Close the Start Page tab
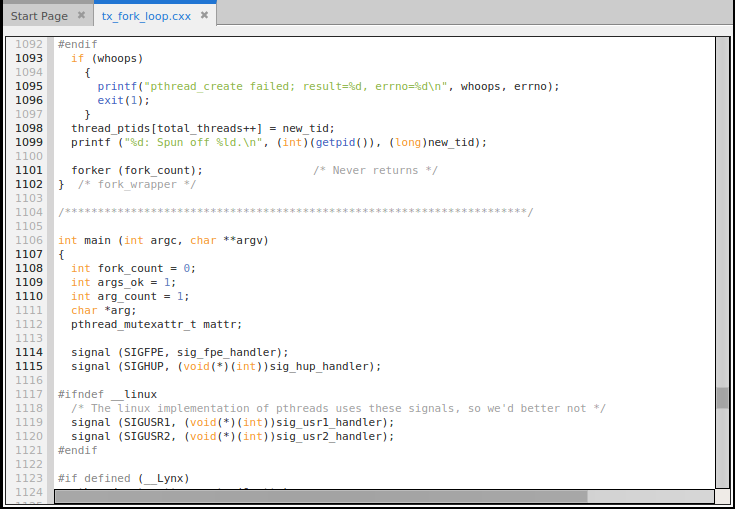The height and width of the screenshot is (509, 735). click(x=81, y=16)
